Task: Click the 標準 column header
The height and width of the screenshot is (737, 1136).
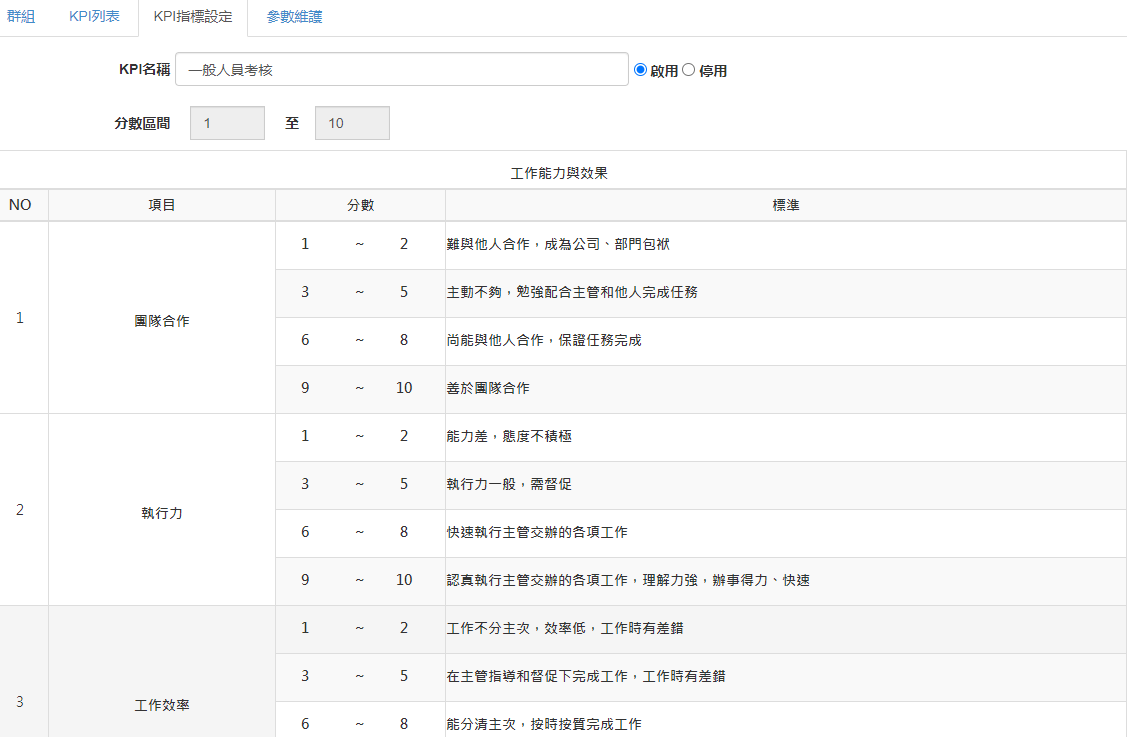Action: pos(785,205)
